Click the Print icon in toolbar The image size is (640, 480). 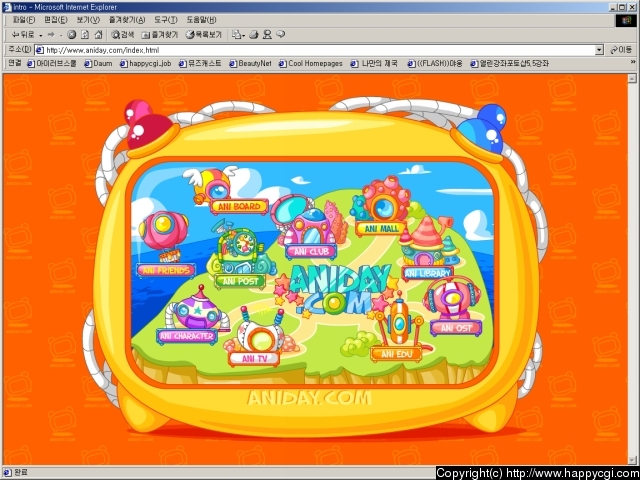[254, 35]
